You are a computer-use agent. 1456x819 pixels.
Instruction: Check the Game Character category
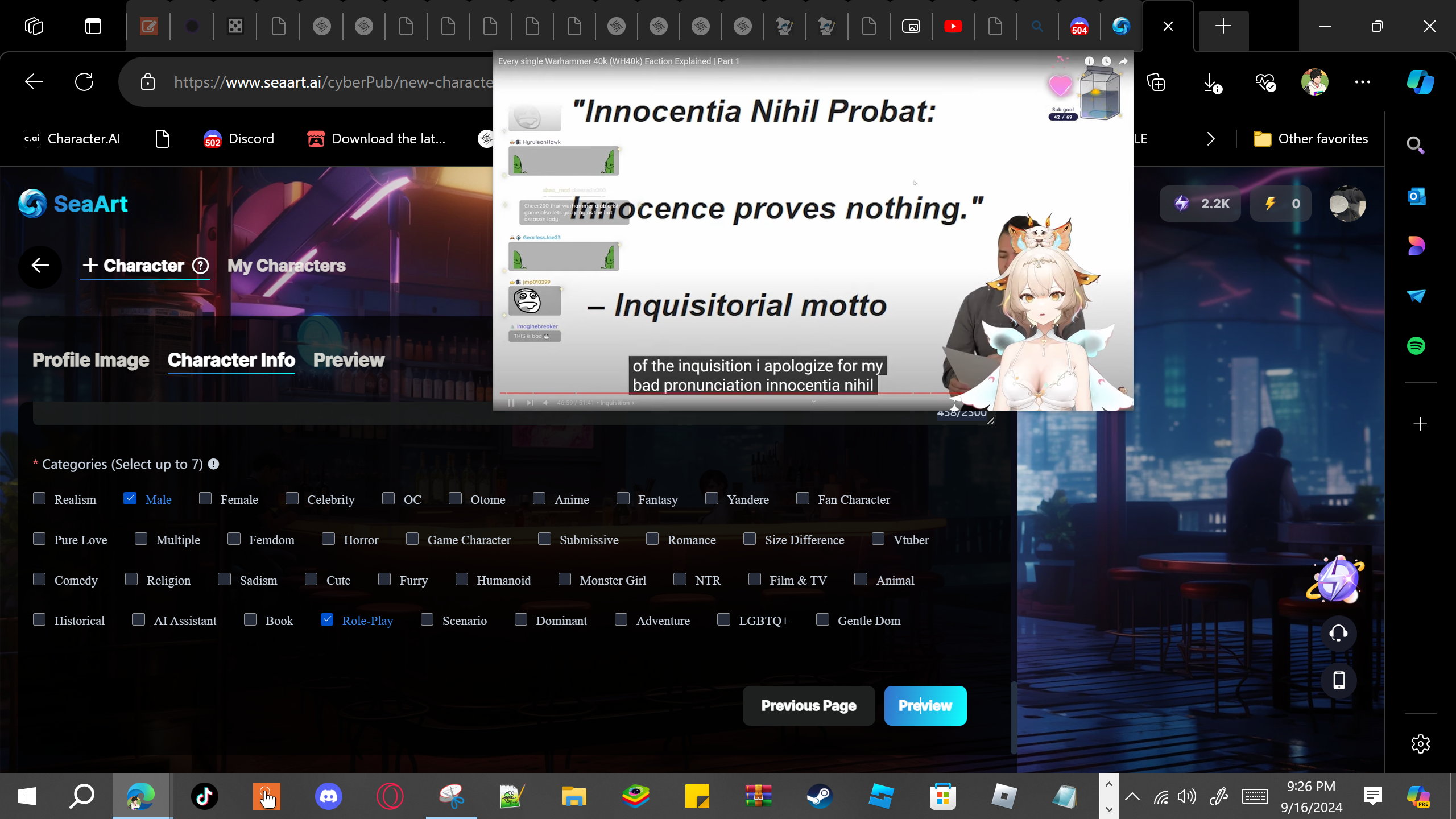[412, 539]
